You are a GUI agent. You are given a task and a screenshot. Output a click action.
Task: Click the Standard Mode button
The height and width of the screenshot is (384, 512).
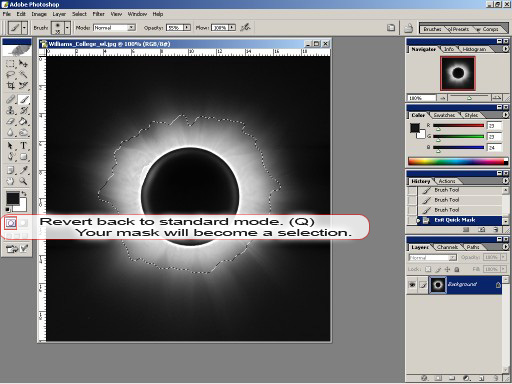tap(11, 223)
